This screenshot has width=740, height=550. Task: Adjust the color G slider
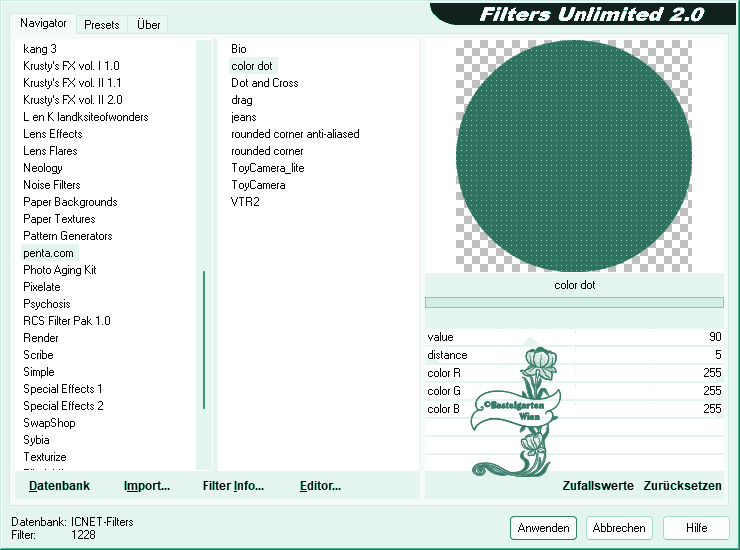coord(574,391)
